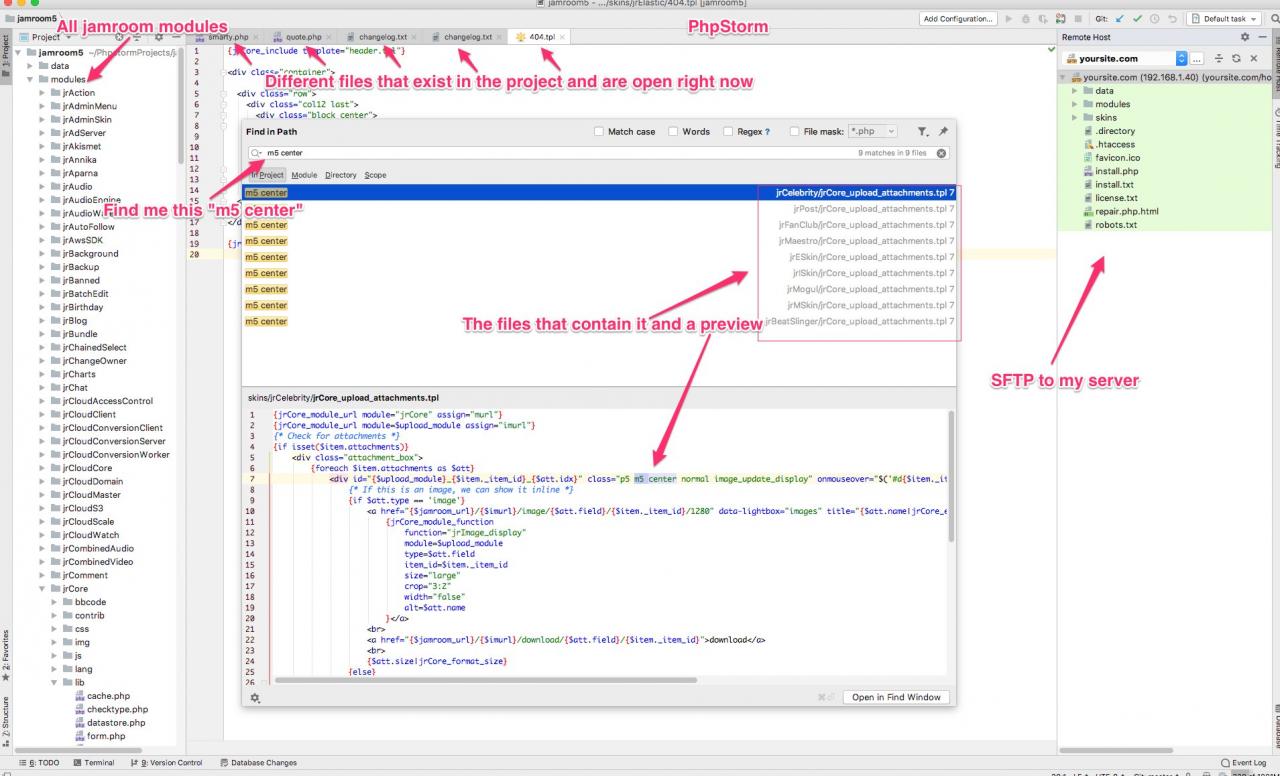Click the Open in Find Window button
Viewport: 1280px width, 776px height.
pyautogui.click(x=897, y=697)
